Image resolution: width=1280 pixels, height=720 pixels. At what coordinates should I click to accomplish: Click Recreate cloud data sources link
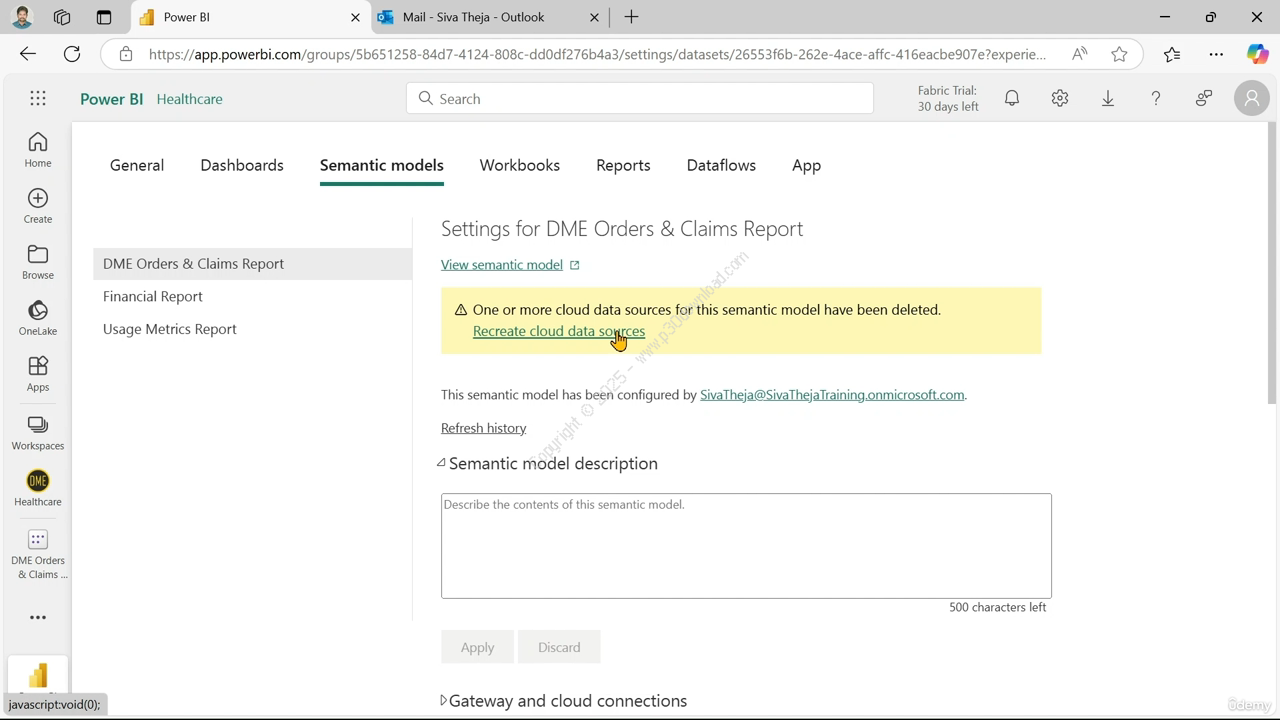(x=559, y=331)
